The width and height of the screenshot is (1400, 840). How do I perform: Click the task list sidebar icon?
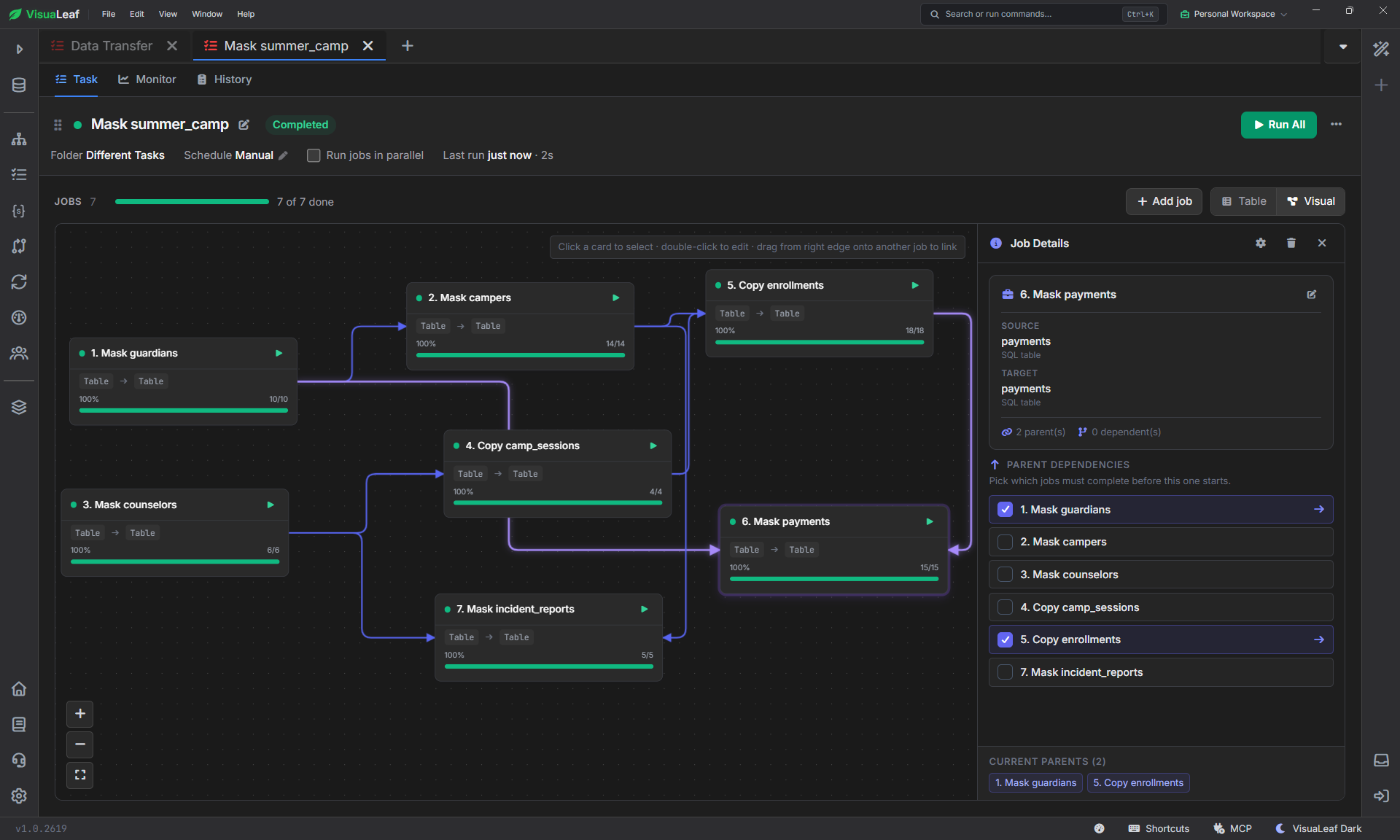pos(19,174)
